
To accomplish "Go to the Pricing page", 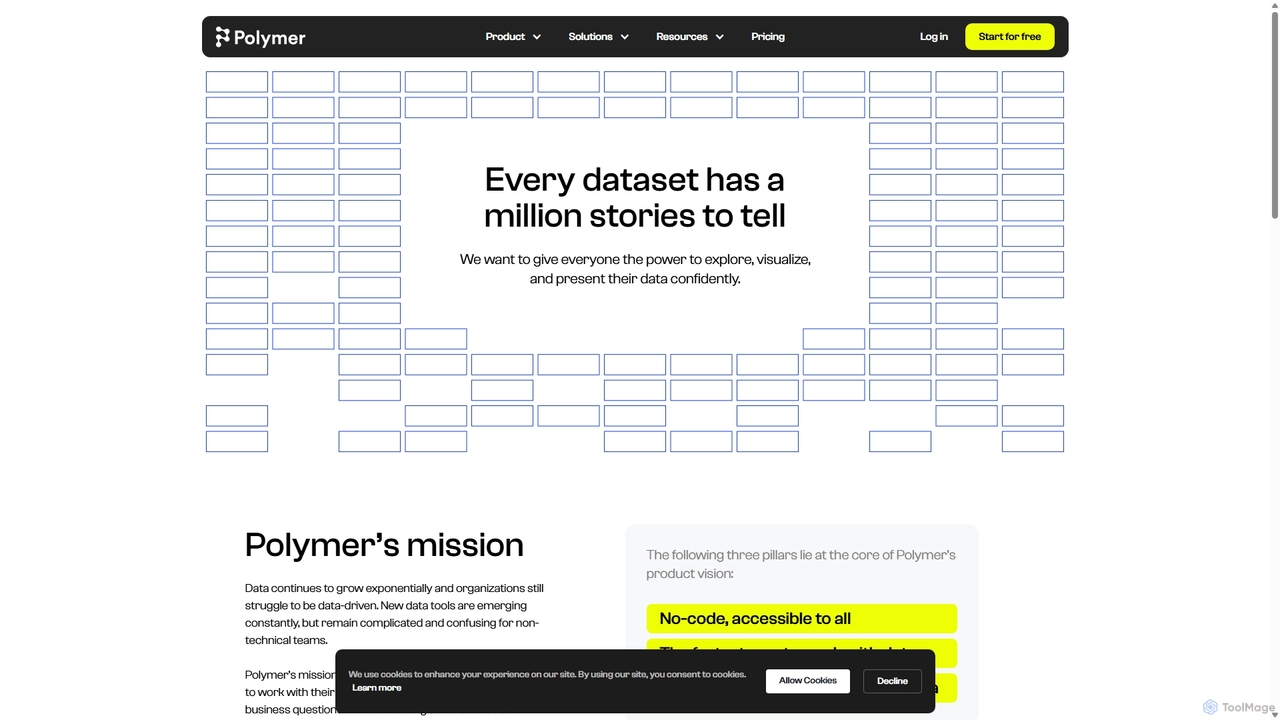I will tap(768, 37).
